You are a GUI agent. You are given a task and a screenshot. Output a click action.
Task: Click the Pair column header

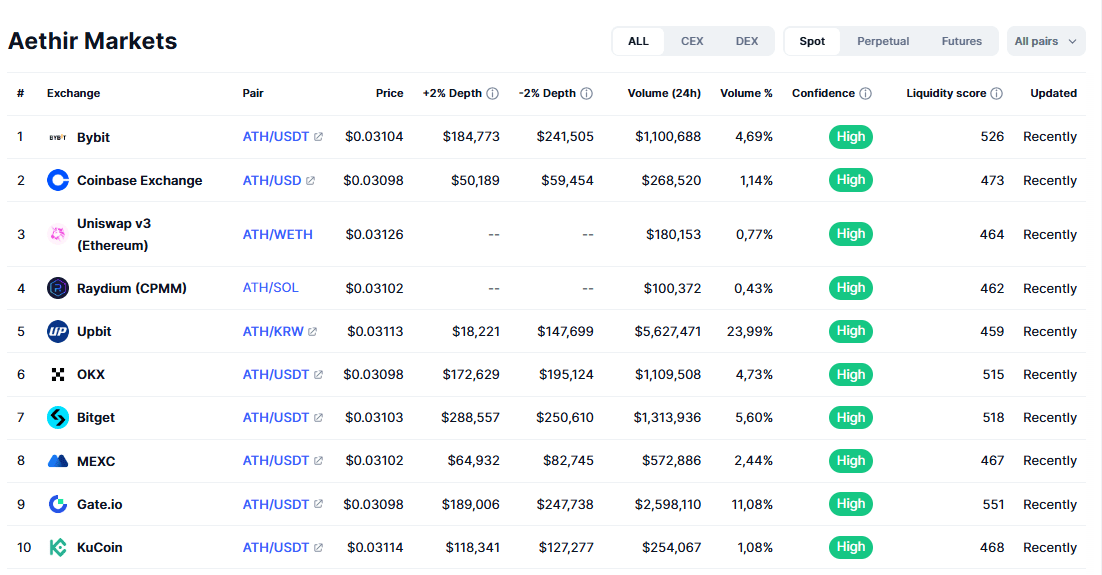click(x=253, y=93)
